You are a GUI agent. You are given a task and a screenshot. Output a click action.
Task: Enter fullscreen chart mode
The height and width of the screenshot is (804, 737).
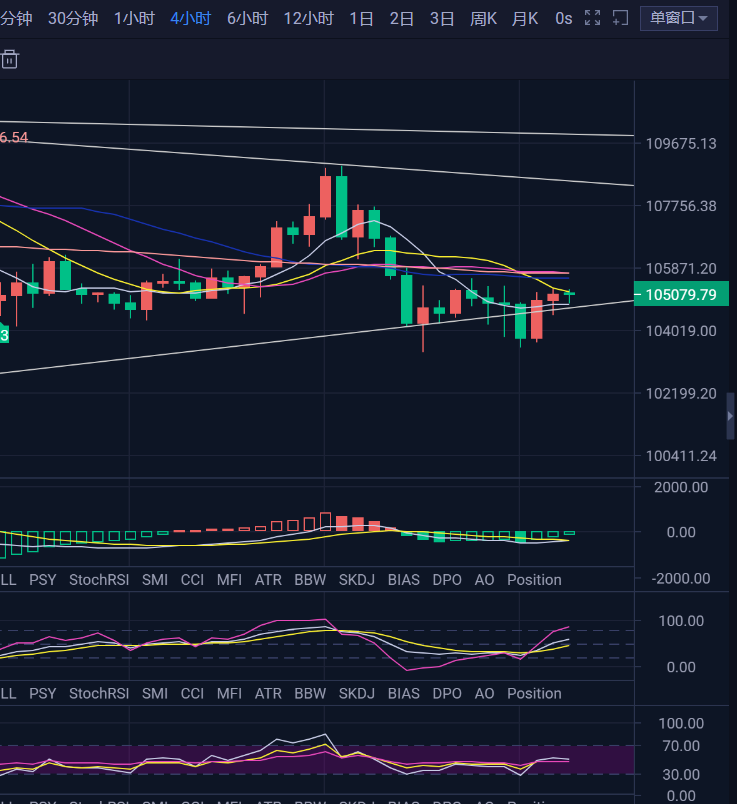(592, 18)
